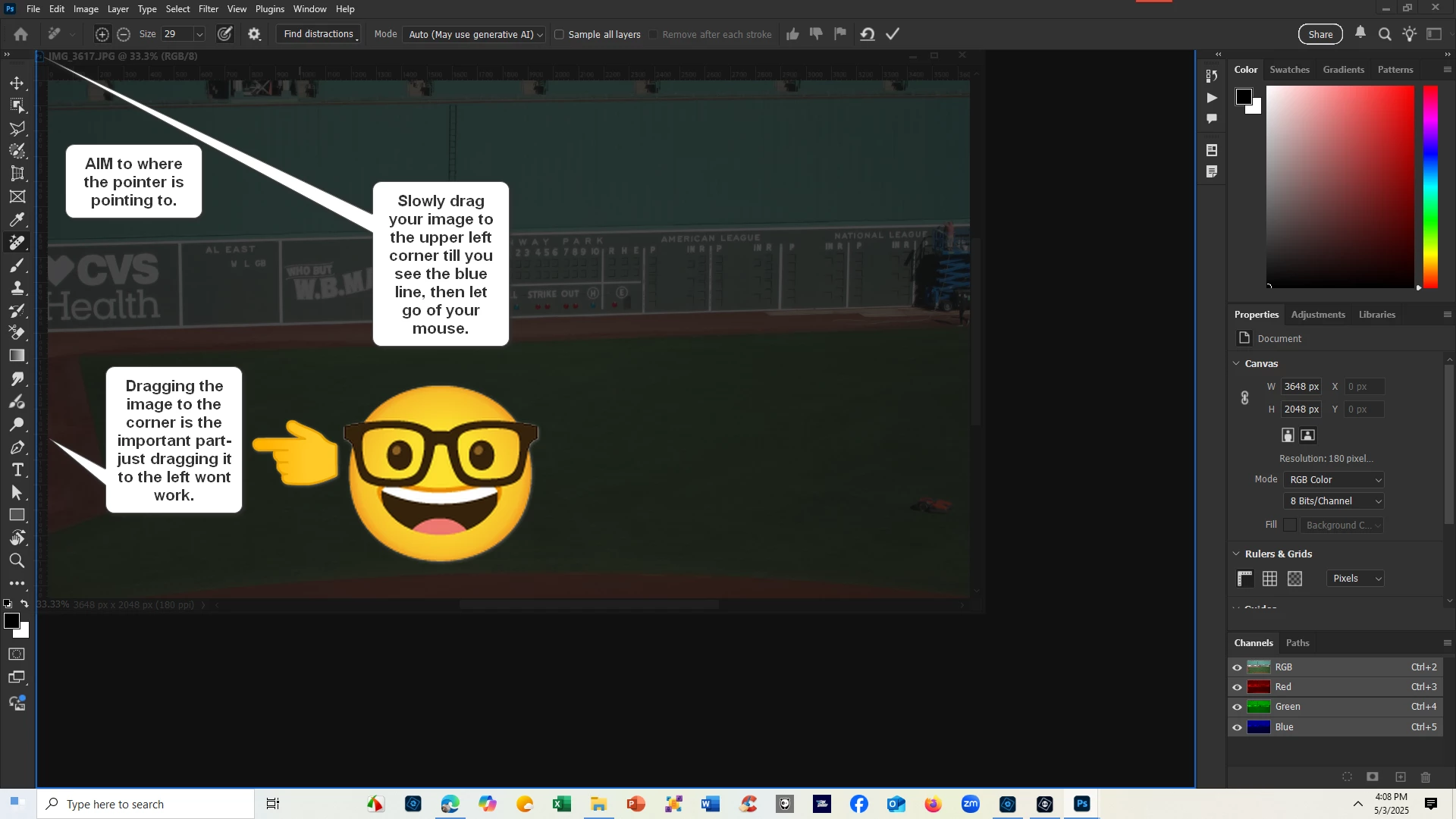
Task: Select the Move tool
Action: (17, 83)
